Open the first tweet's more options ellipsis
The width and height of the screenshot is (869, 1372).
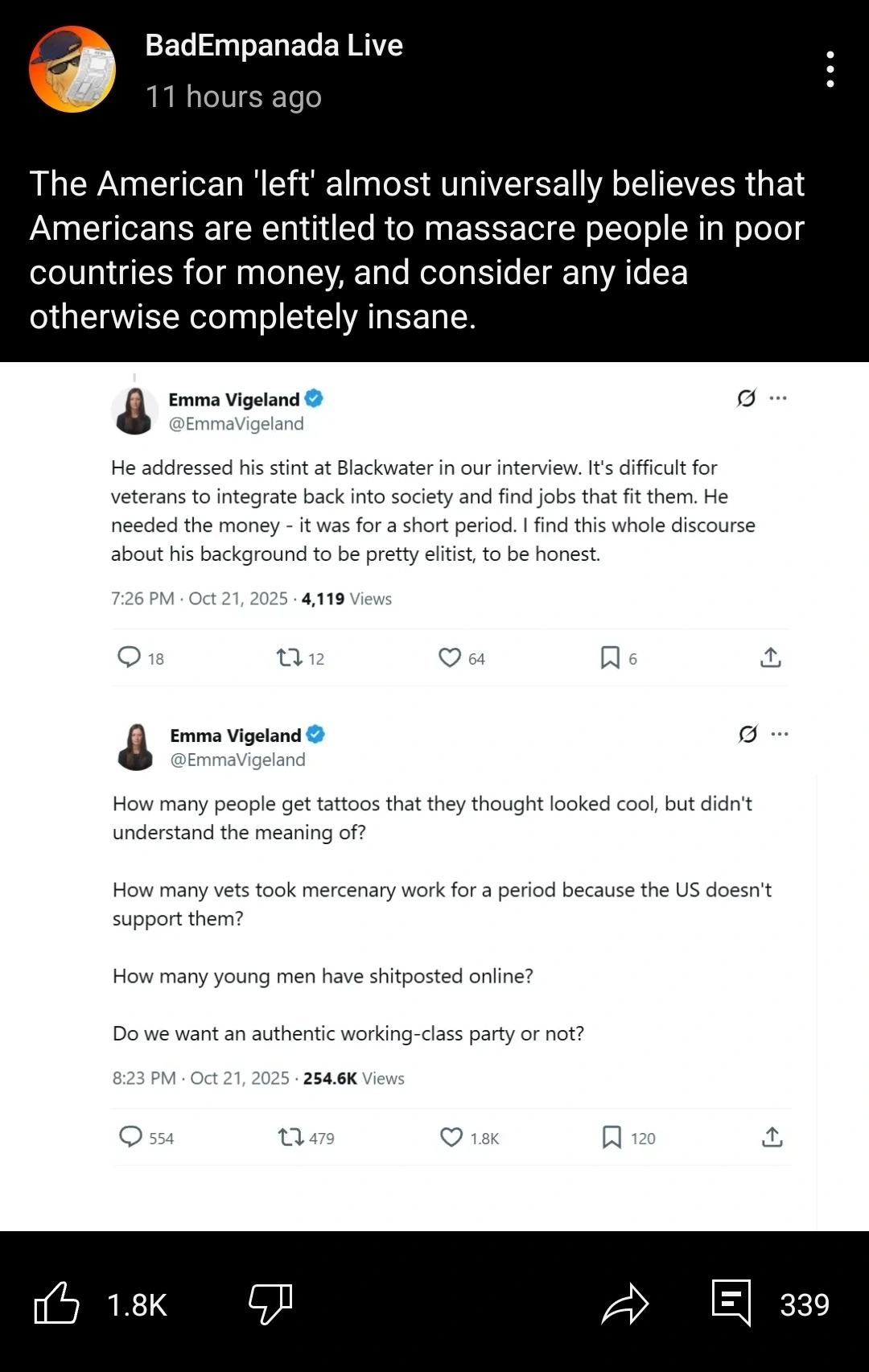[x=778, y=398]
